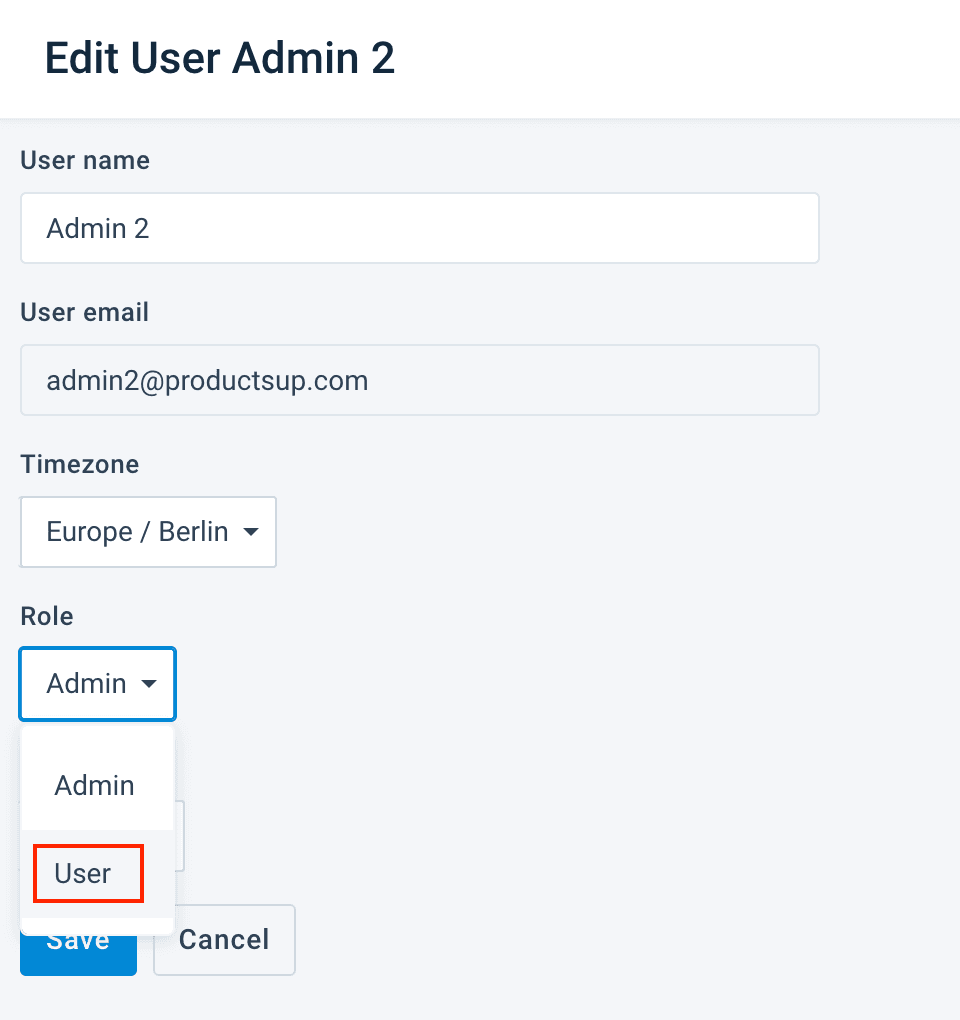Click the Cancel button
The height and width of the screenshot is (1020, 960).
tap(224, 939)
